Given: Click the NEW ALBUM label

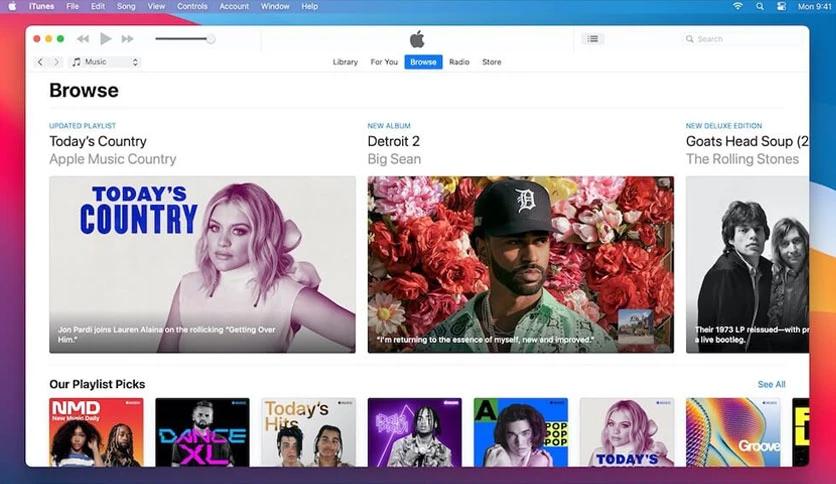Looking at the screenshot, I should 389,126.
